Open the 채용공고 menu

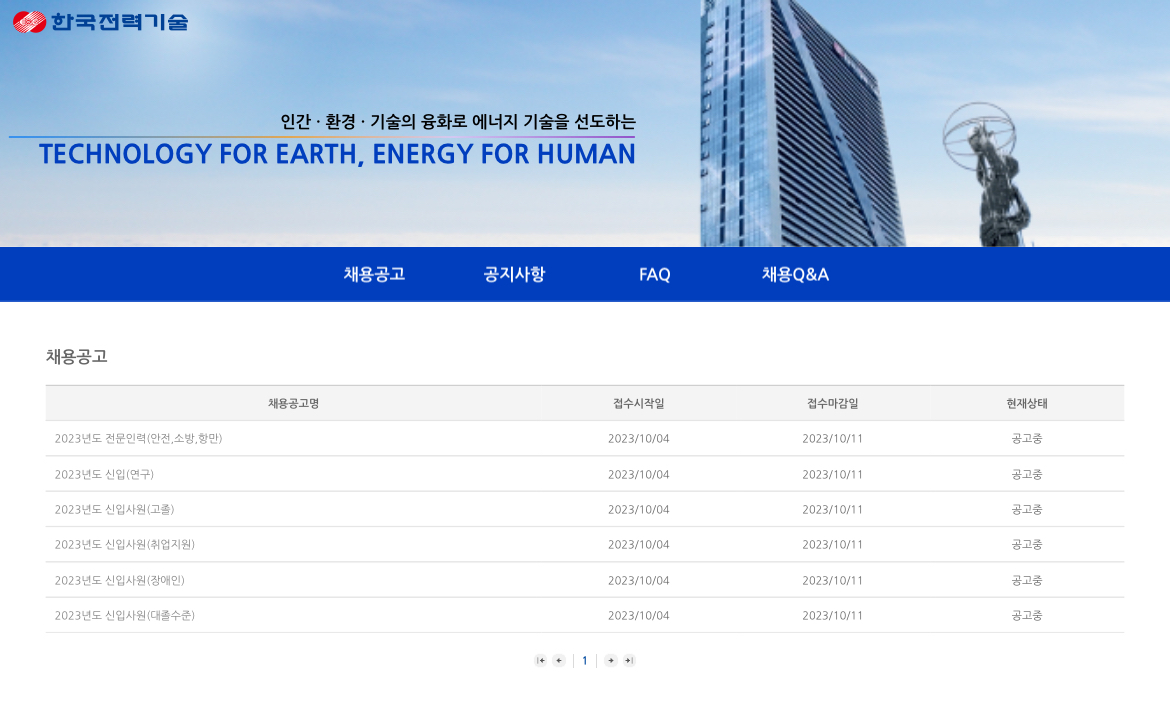click(374, 274)
